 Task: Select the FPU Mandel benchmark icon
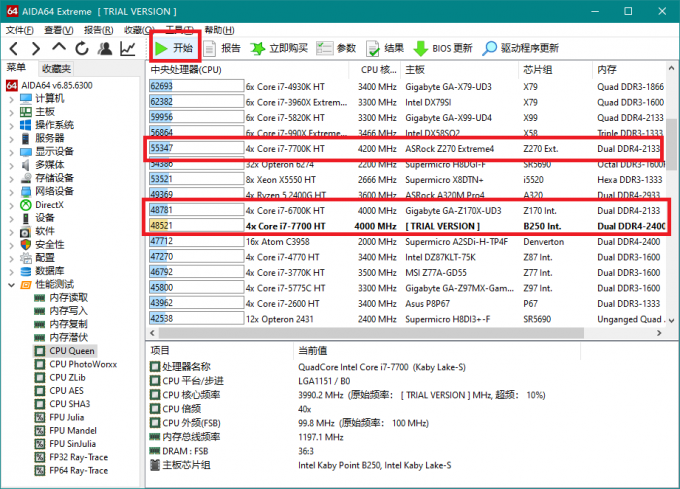pos(39,430)
